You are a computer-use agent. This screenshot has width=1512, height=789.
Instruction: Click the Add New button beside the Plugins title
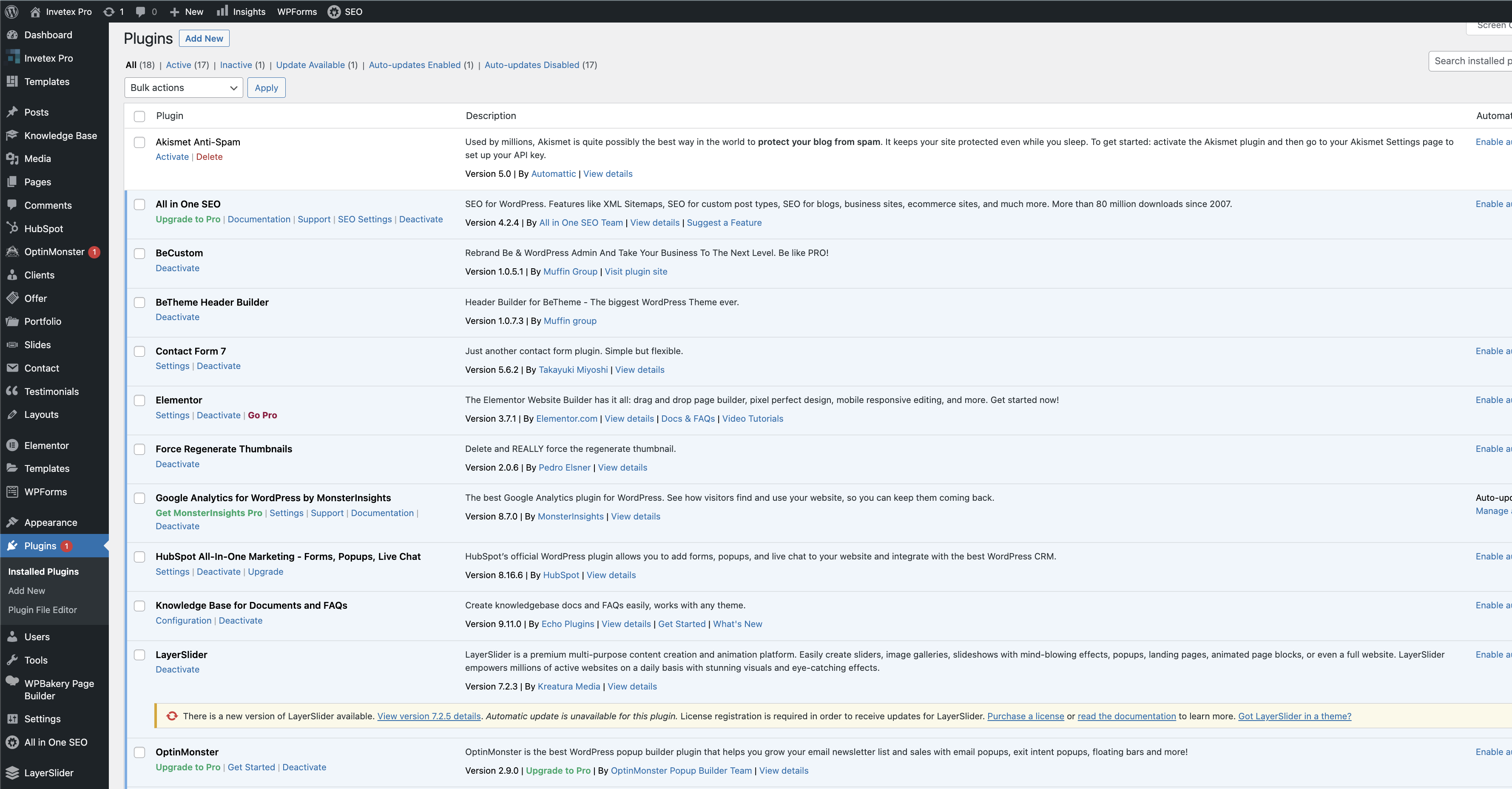tap(204, 38)
